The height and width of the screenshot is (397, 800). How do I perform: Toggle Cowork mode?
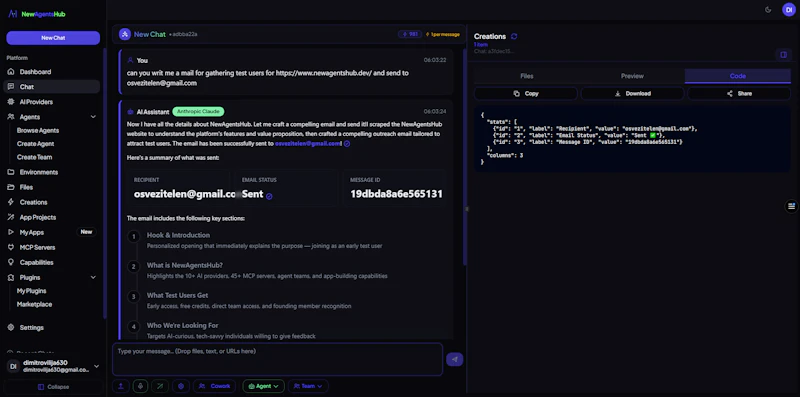214,386
